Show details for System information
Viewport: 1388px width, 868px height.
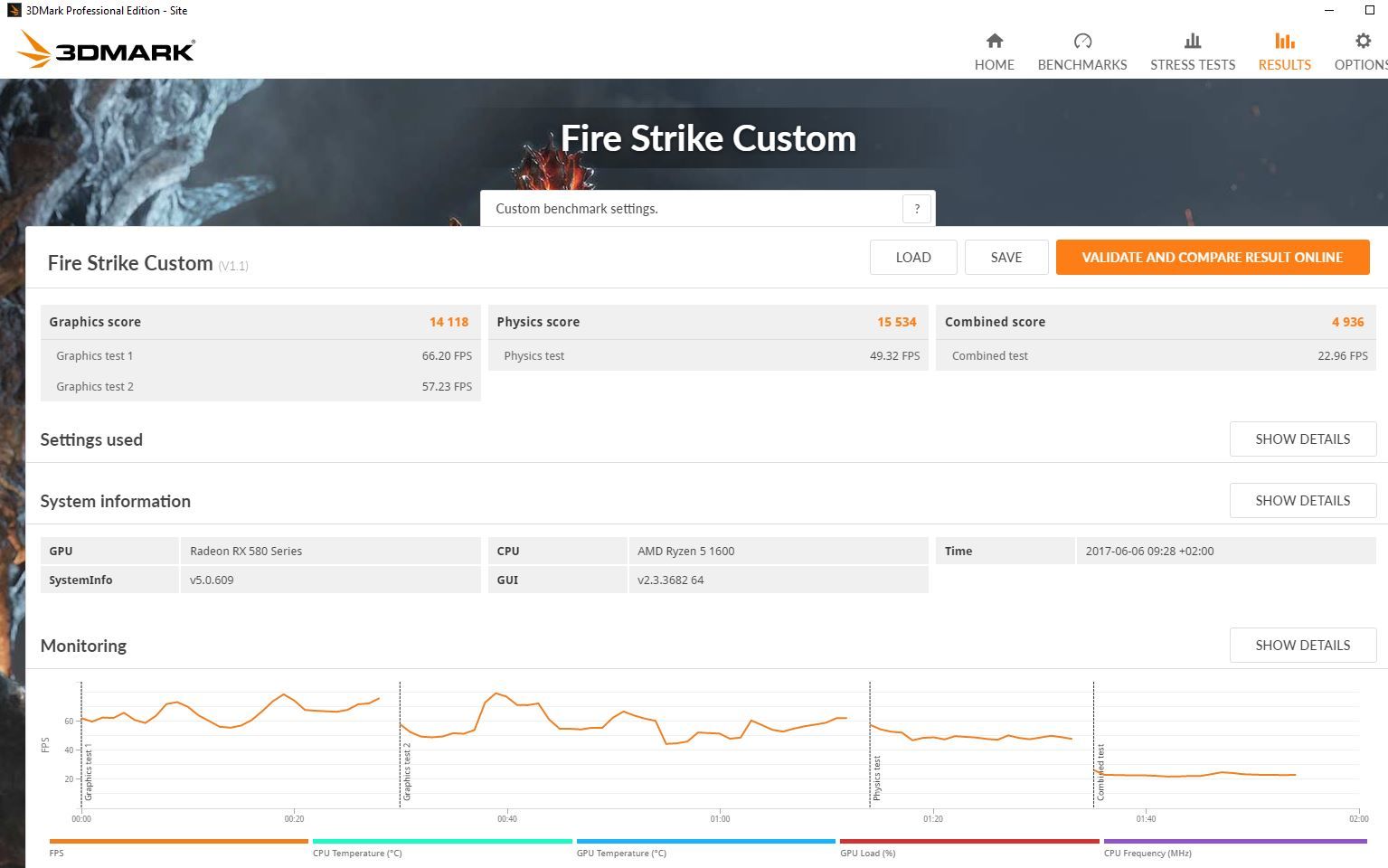pos(1303,501)
